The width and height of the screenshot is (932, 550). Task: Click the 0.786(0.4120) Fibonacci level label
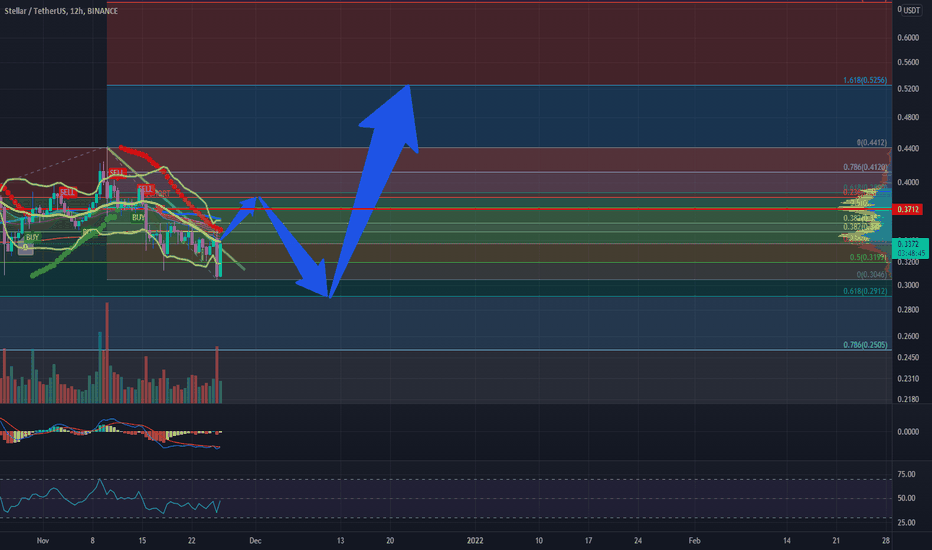(x=865, y=167)
